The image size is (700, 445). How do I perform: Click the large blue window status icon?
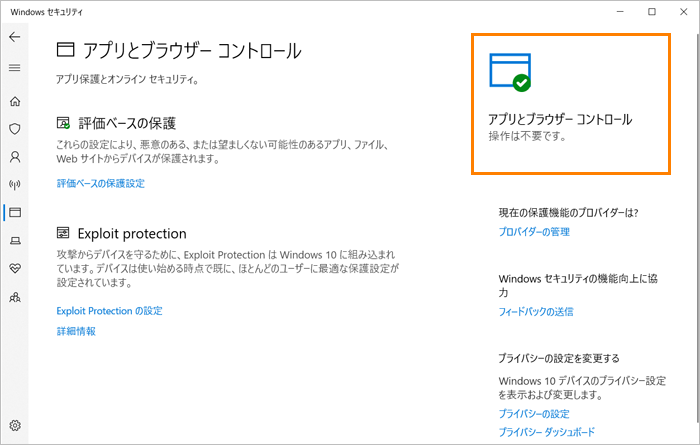coord(510,72)
